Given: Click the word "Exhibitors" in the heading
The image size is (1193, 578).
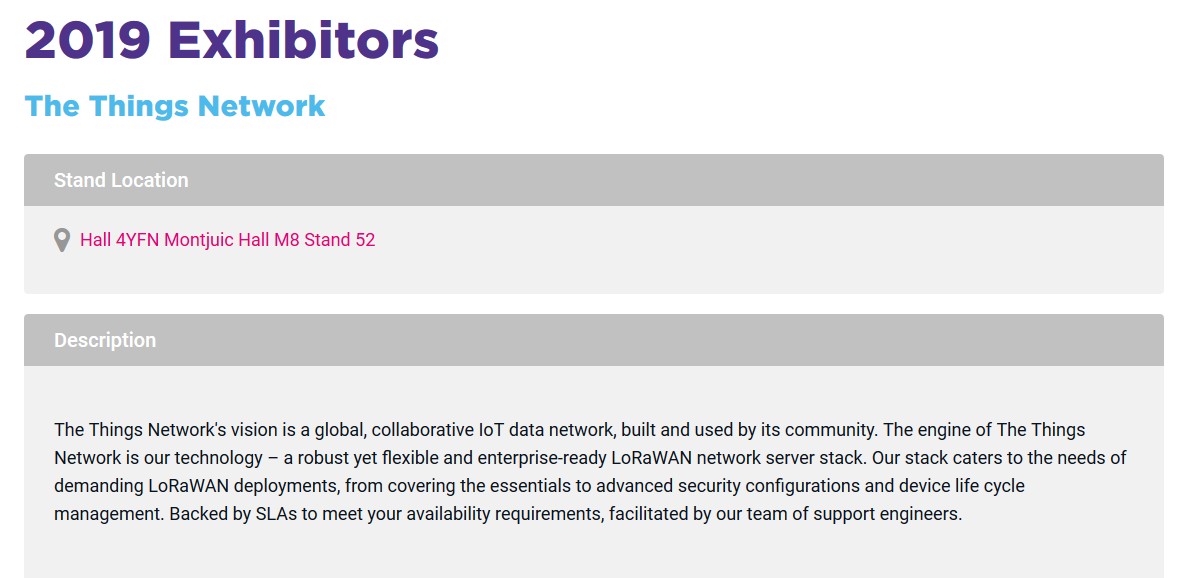Looking at the screenshot, I should [303, 40].
